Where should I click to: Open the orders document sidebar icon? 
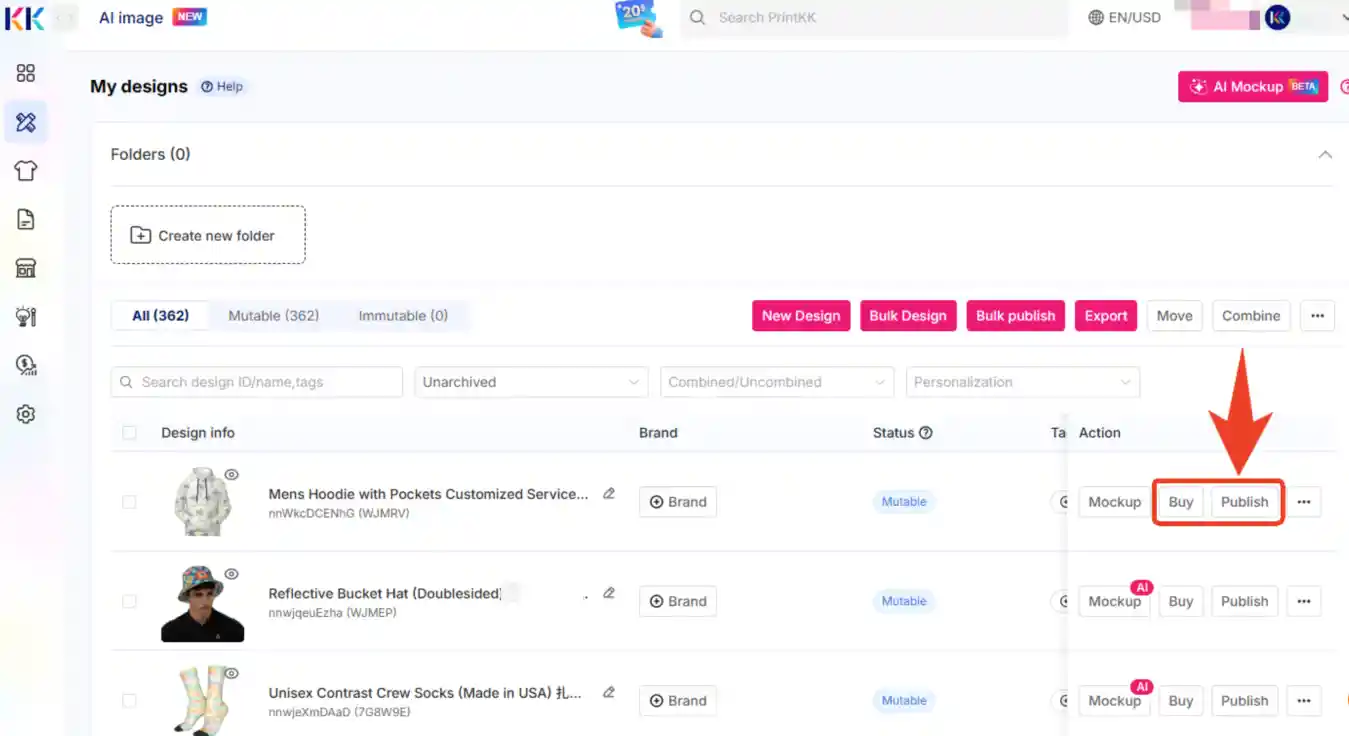click(26, 220)
